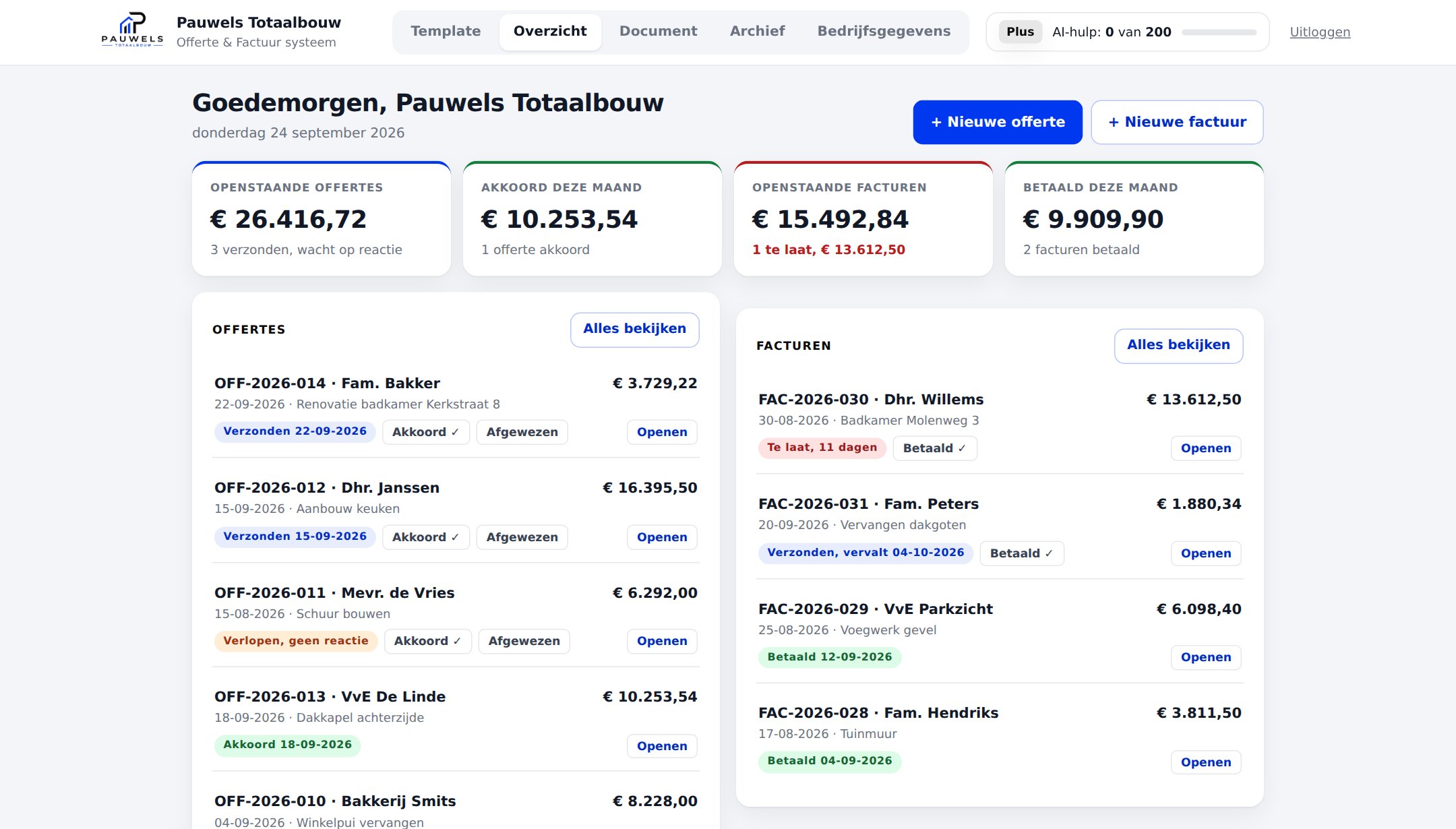Click the 'Verzonden, vervalt 04-10-2026' badge
Screen dimensions: 1456x829
[866, 553]
